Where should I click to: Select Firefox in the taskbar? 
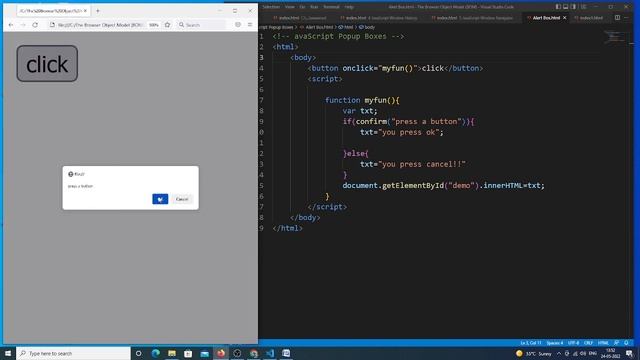pyautogui.click(x=221, y=353)
